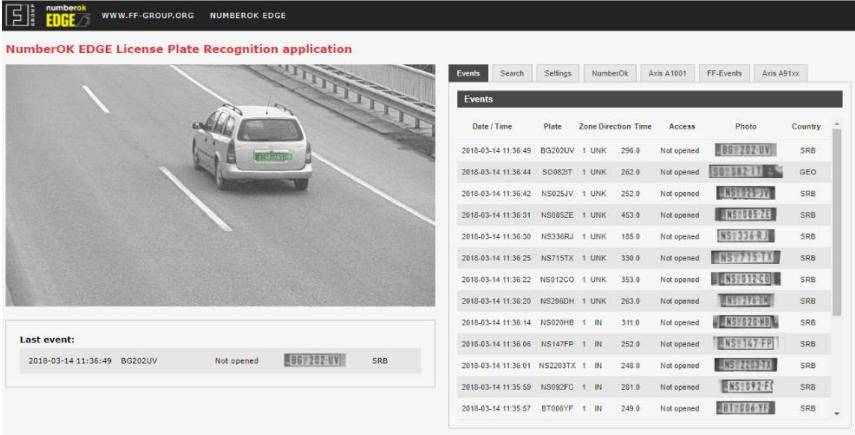Open the Settings tab
The height and width of the screenshot is (435, 855).
tap(558, 73)
